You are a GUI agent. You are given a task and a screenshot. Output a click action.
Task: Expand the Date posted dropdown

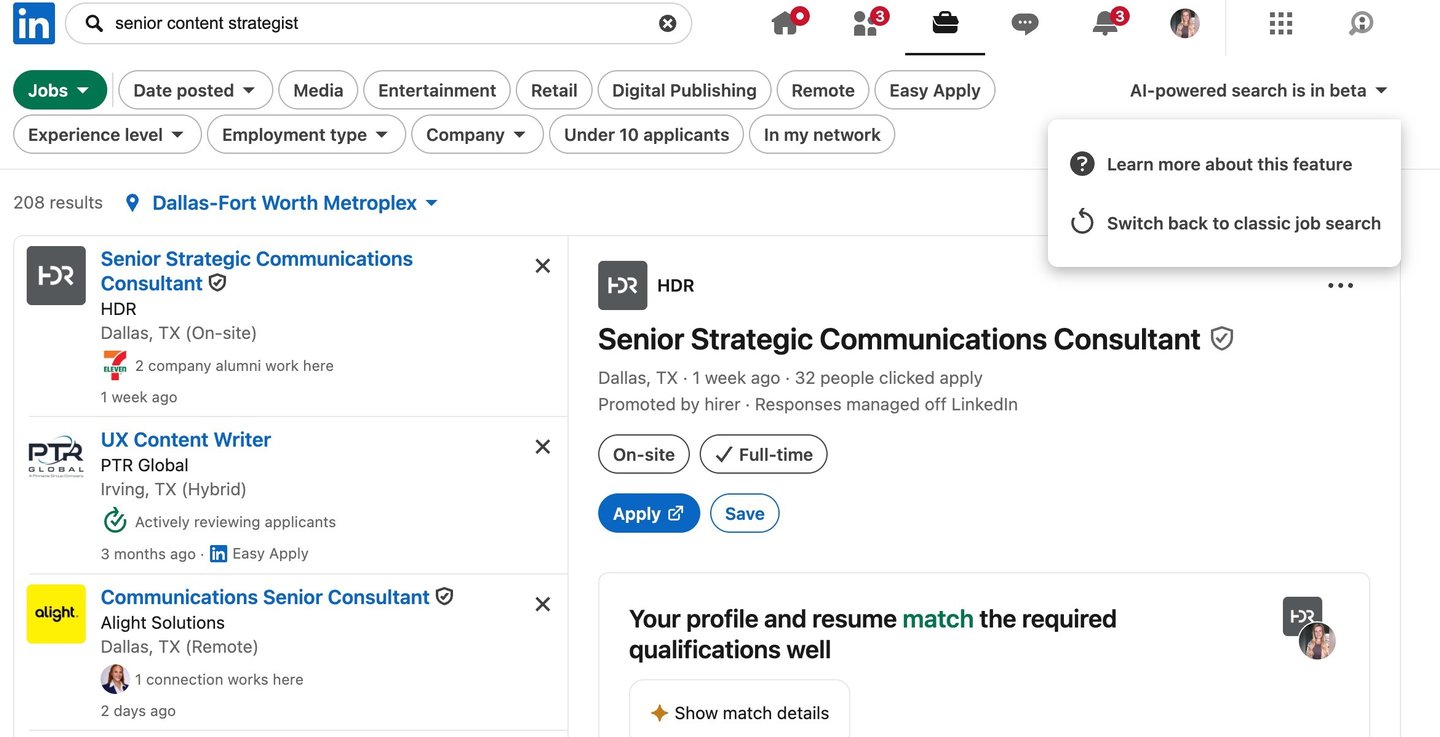click(195, 90)
